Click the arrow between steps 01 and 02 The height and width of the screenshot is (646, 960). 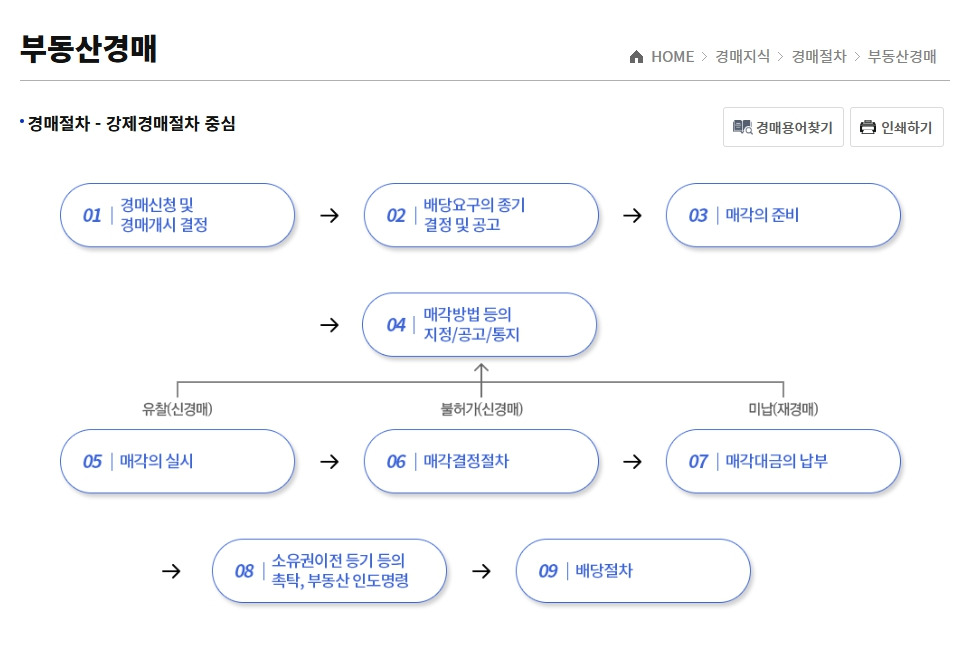coord(329,215)
